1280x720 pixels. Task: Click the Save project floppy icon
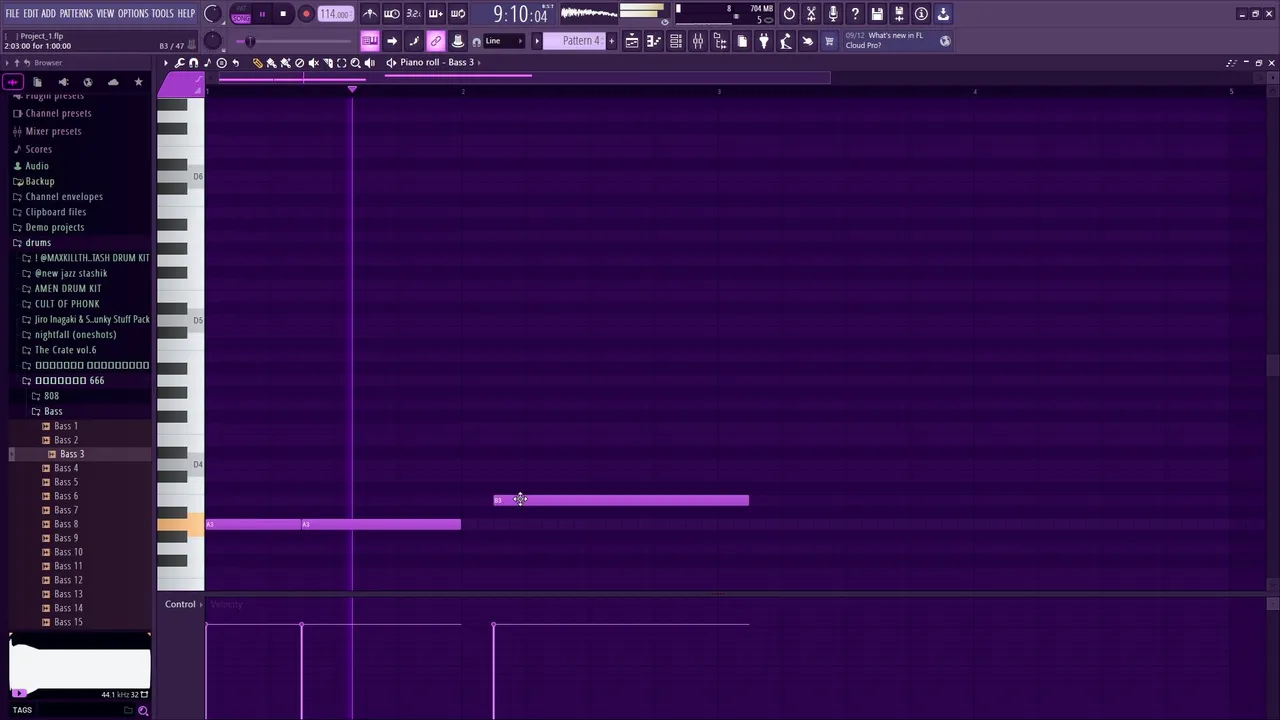tap(877, 14)
